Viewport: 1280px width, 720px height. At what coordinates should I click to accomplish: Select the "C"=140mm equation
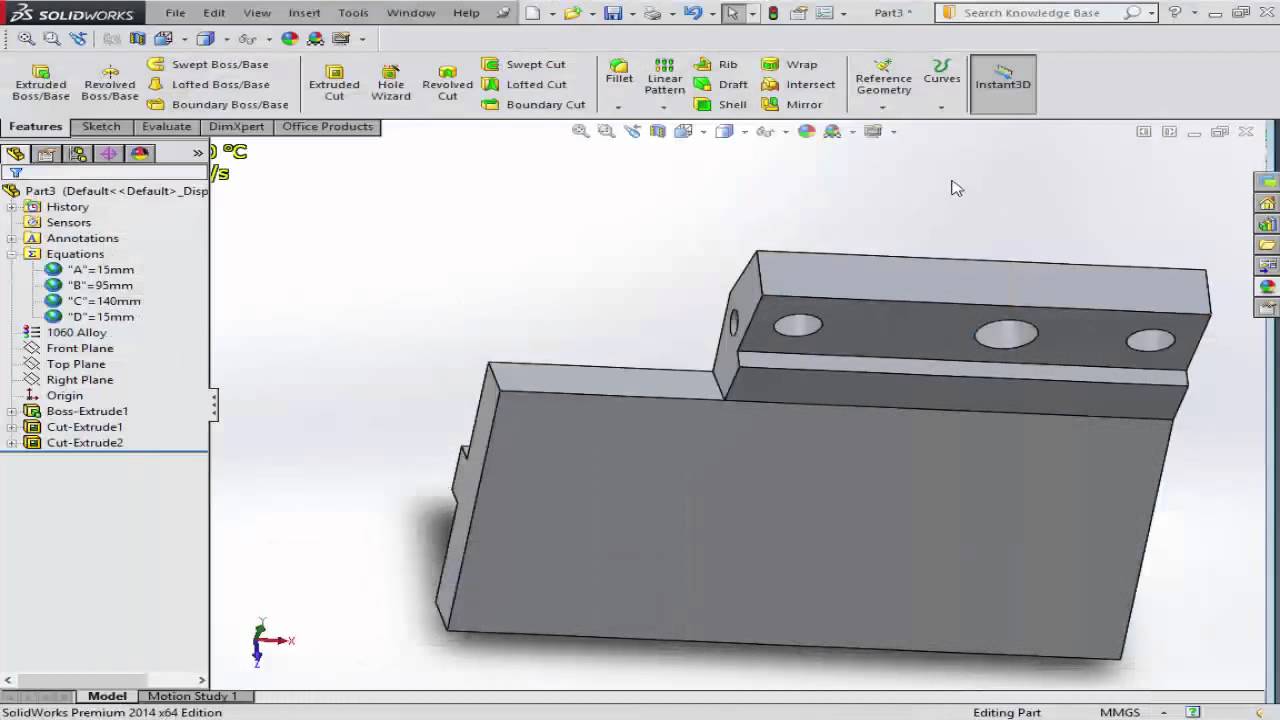93,301
